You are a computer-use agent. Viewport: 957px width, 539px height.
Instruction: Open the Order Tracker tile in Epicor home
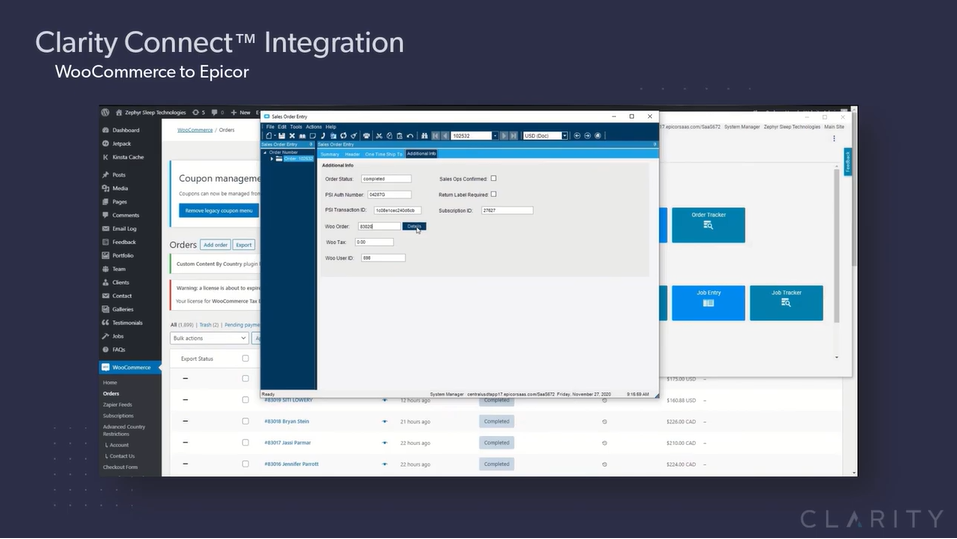point(708,225)
